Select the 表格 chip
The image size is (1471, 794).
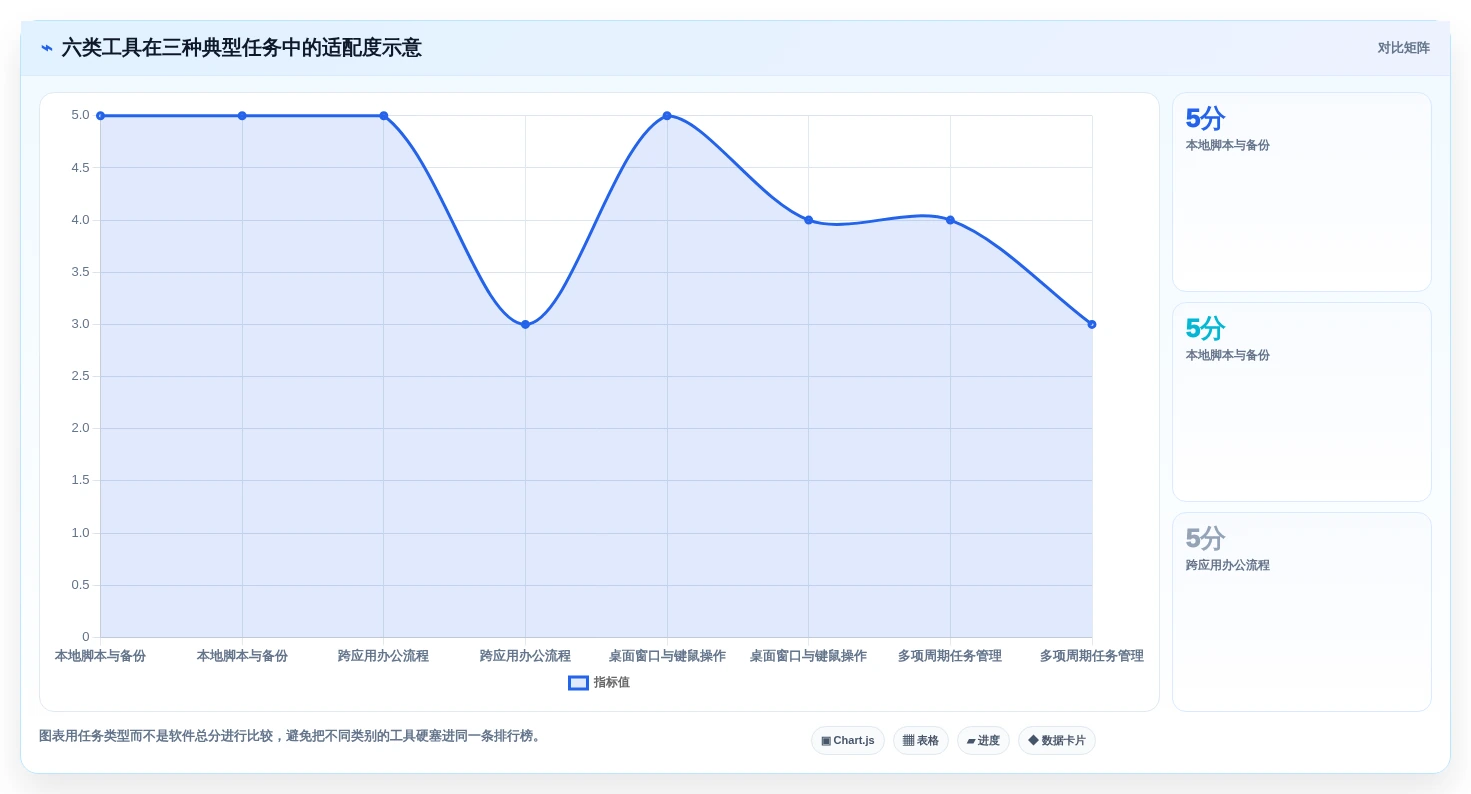pyautogui.click(x=921, y=741)
